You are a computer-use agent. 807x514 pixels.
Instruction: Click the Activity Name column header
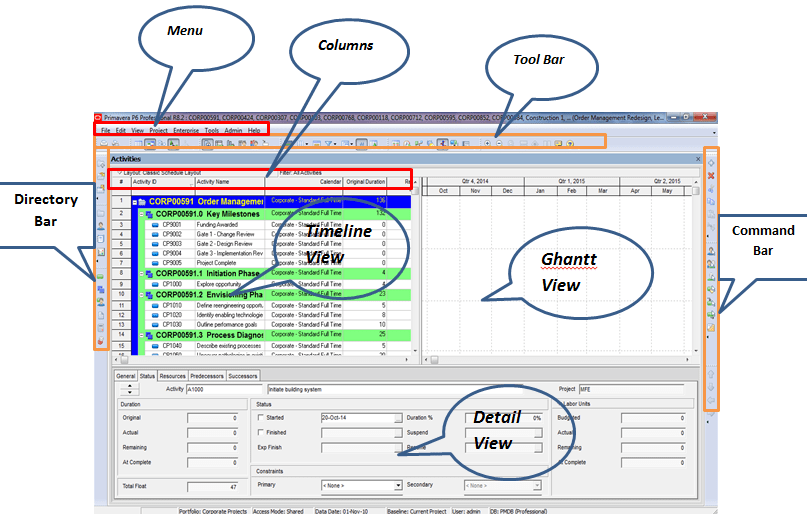tap(230, 182)
